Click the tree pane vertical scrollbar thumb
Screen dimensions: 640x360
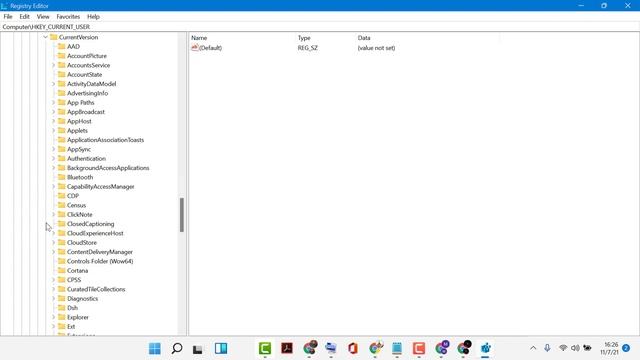tap(182, 215)
